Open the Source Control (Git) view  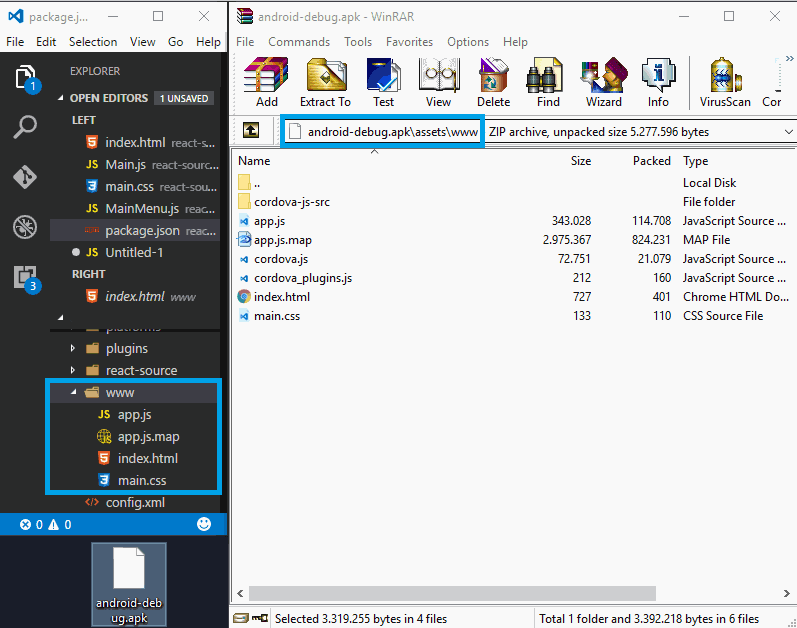25,177
